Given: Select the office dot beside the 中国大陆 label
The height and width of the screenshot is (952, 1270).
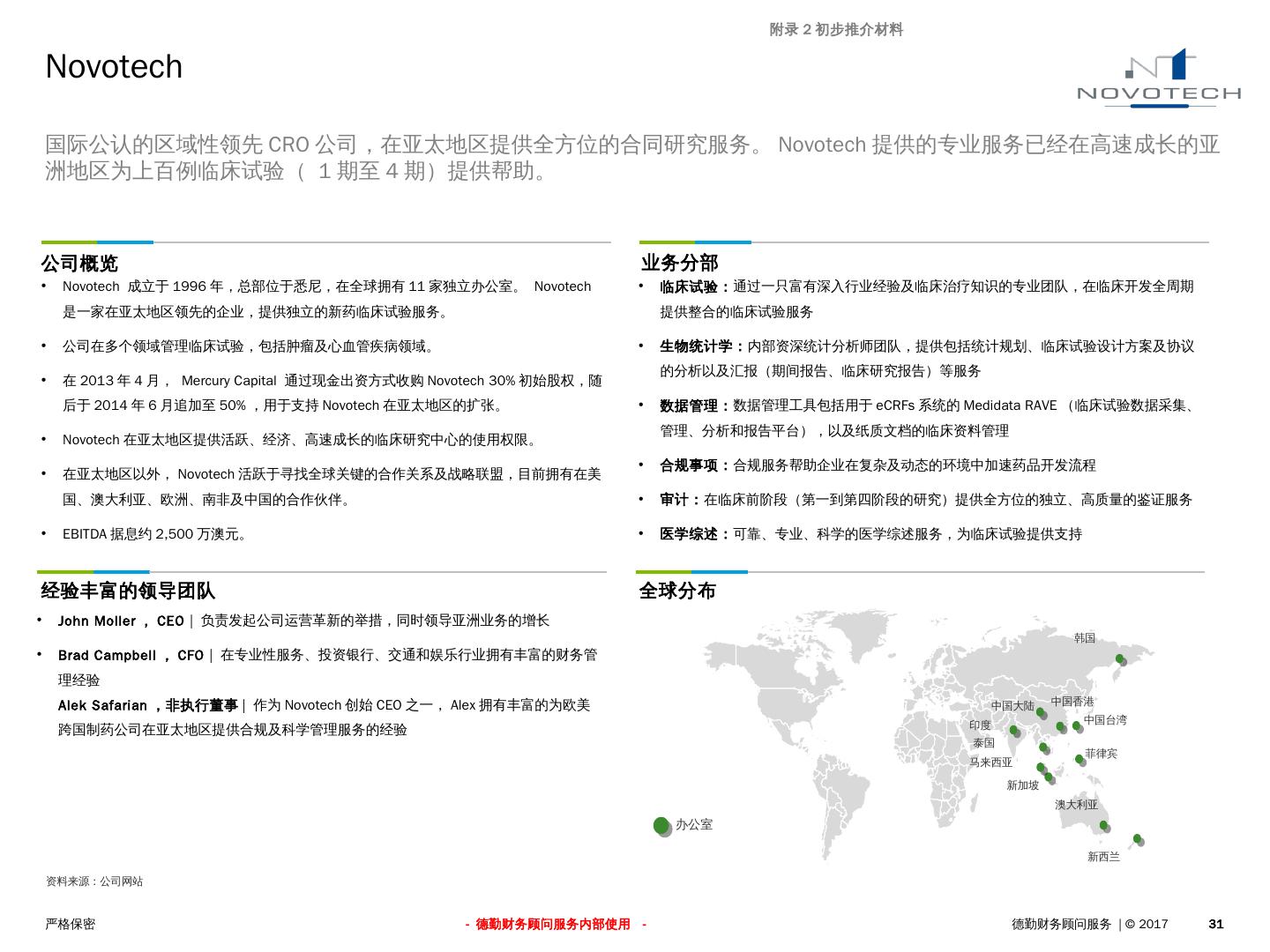Looking at the screenshot, I should click(1040, 711).
